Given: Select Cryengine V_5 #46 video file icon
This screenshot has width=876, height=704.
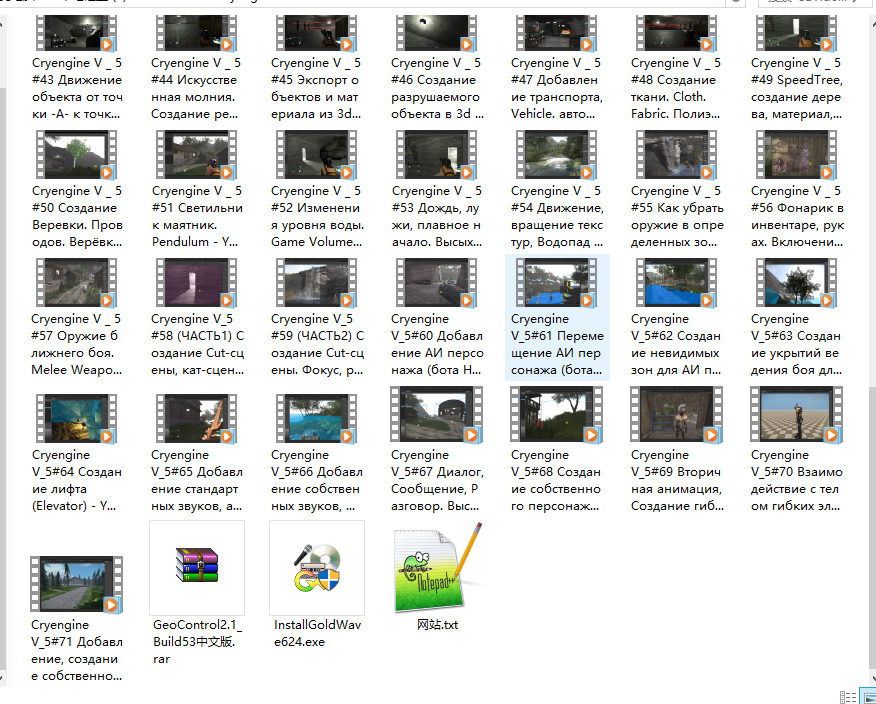Looking at the screenshot, I should point(436,33).
